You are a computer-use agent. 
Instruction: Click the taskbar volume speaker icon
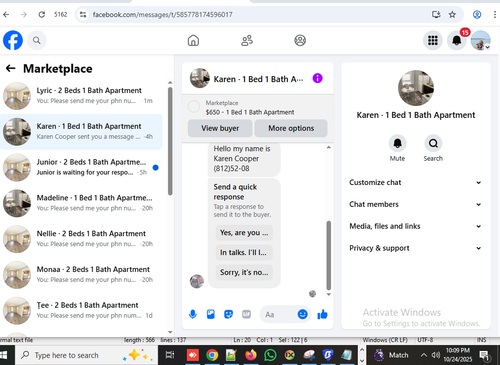click(436, 355)
